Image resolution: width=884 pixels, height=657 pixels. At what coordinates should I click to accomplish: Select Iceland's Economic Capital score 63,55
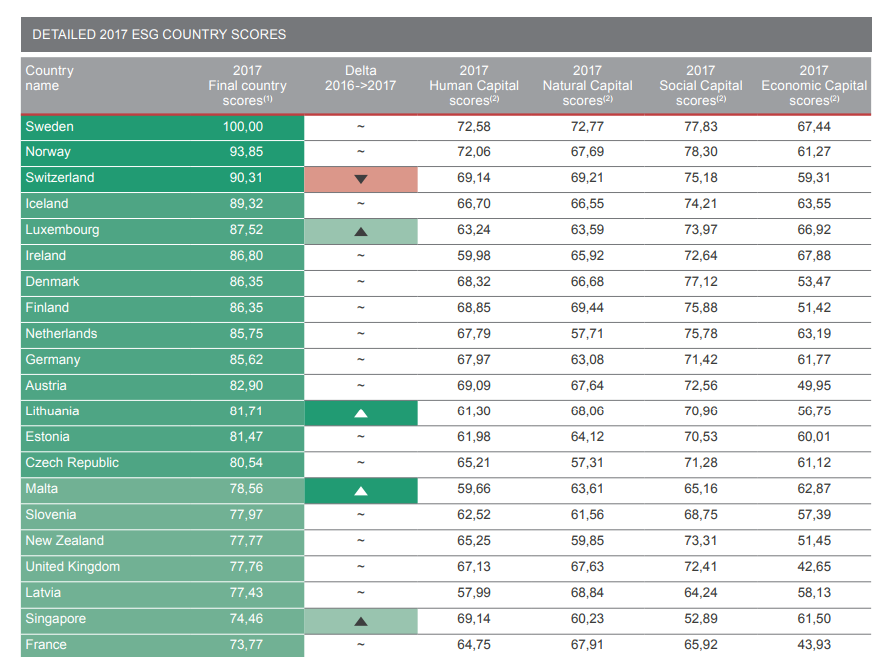814,204
